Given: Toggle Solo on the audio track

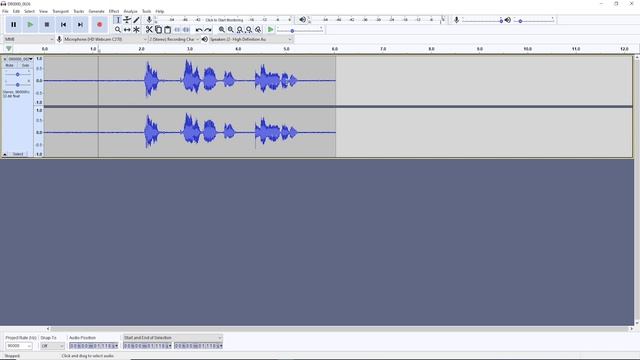Looking at the screenshot, I should pyautogui.click(x=25, y=65).
